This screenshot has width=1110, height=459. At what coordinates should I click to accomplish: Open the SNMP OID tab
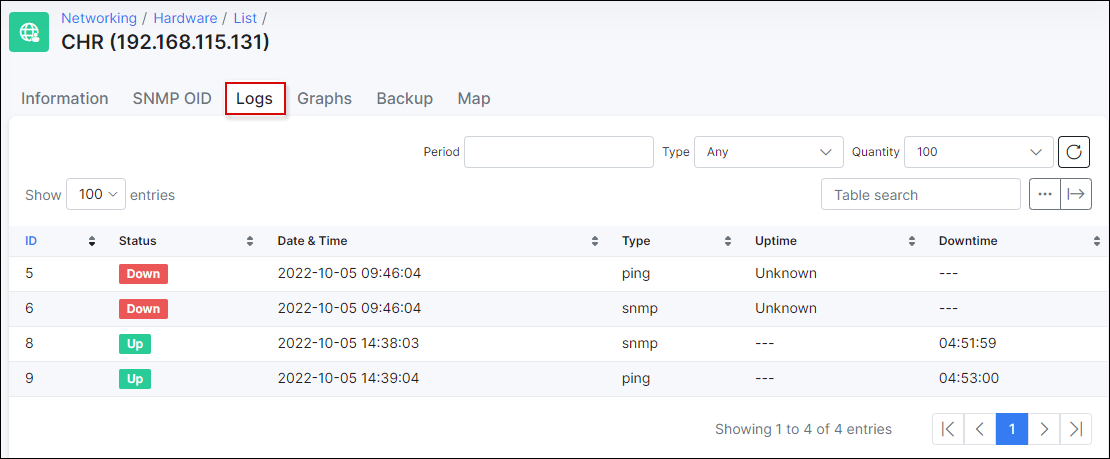172,98
